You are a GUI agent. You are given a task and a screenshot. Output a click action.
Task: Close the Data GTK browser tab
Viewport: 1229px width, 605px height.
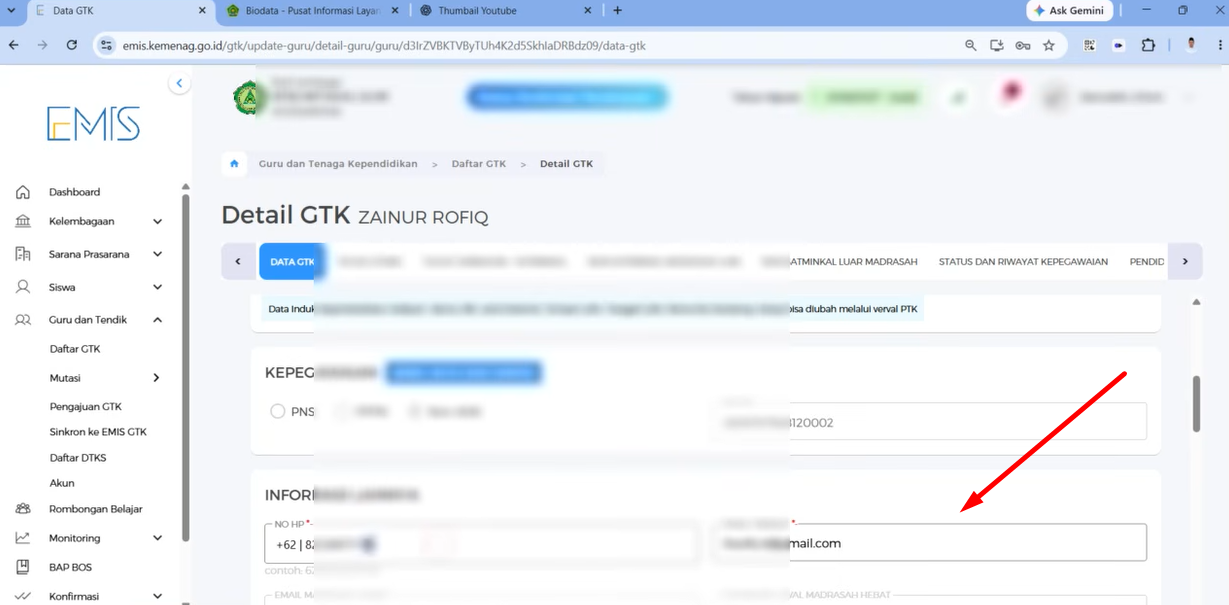pos(201,11)
